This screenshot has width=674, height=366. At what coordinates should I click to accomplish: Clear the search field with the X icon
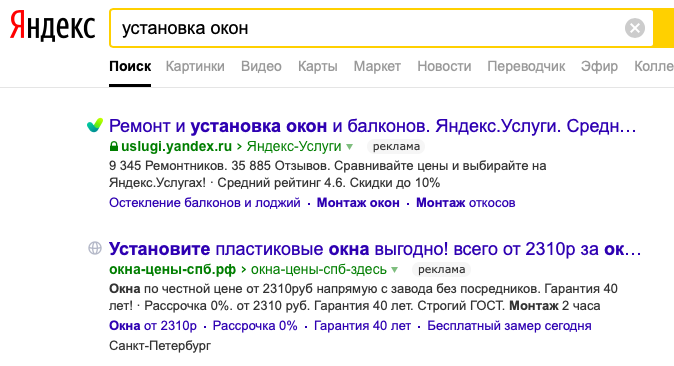634,28
